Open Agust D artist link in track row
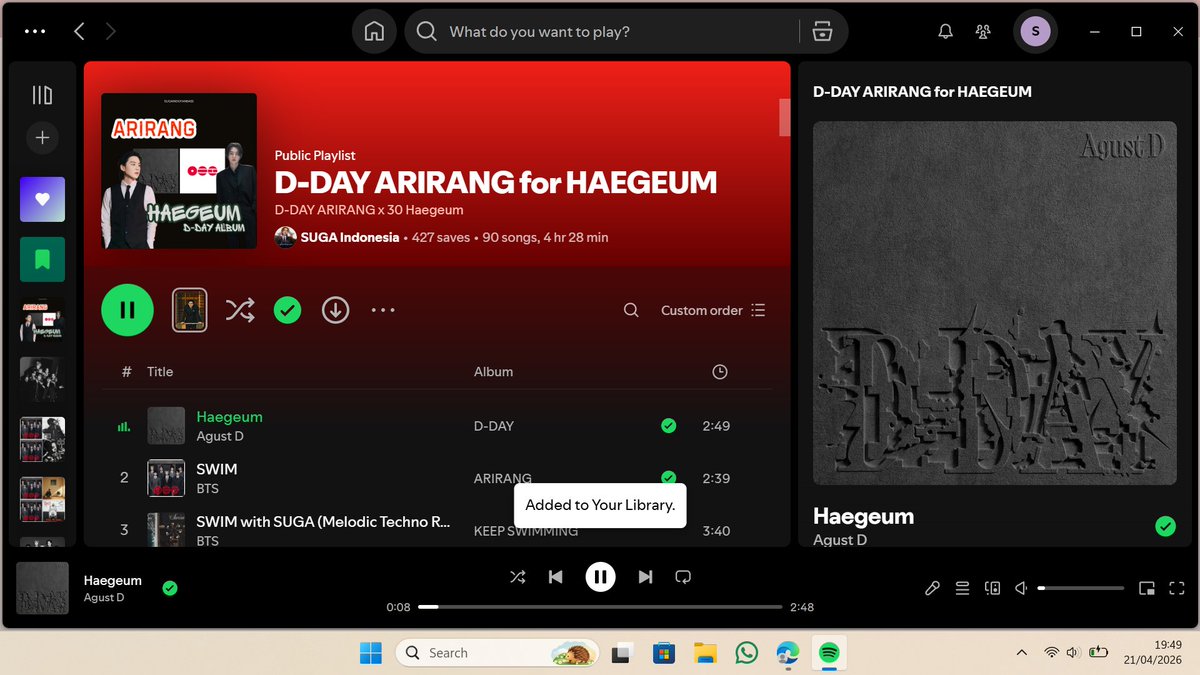Screen dimensions: 1200x675 (x=220, y=437)
